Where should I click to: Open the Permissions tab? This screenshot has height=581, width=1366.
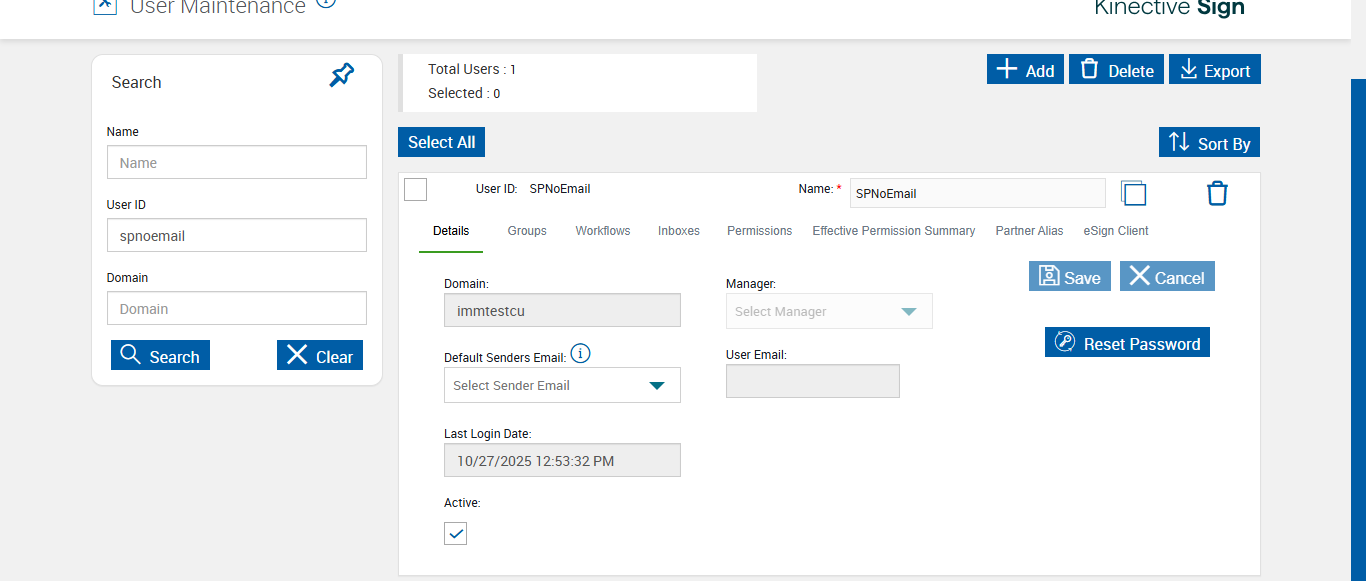click(759, 231)
